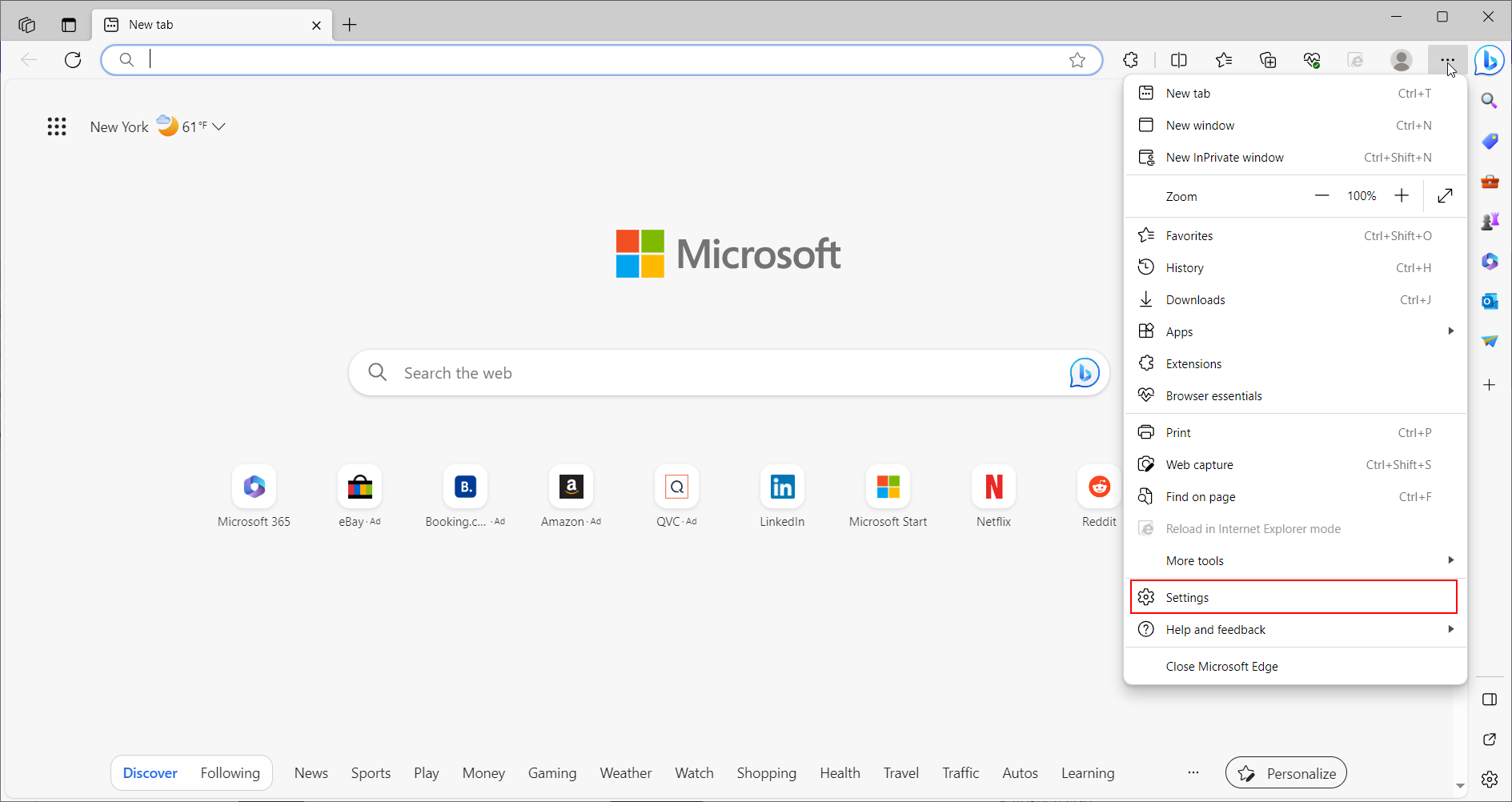Add this page to favorites star icon
Screen dimensions: 1512x802
click(1077, 60)
